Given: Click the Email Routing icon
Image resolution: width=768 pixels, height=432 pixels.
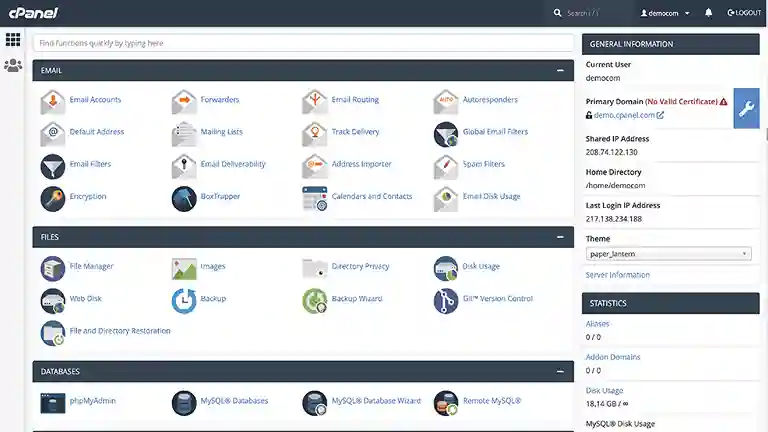Looking at the screenshot, I should click(x=315, y=101).
